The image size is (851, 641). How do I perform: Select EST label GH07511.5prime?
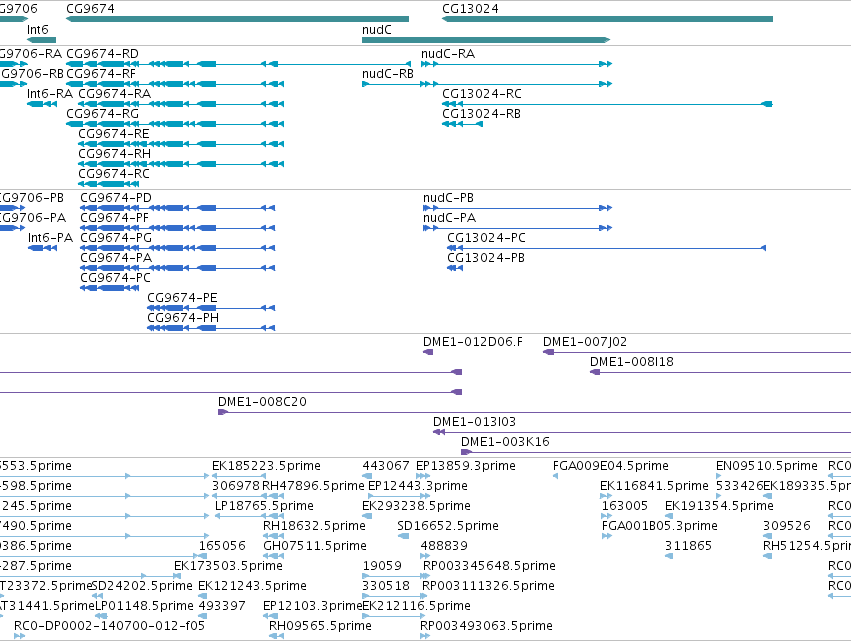pyautogui.click(x=315, y=547)
